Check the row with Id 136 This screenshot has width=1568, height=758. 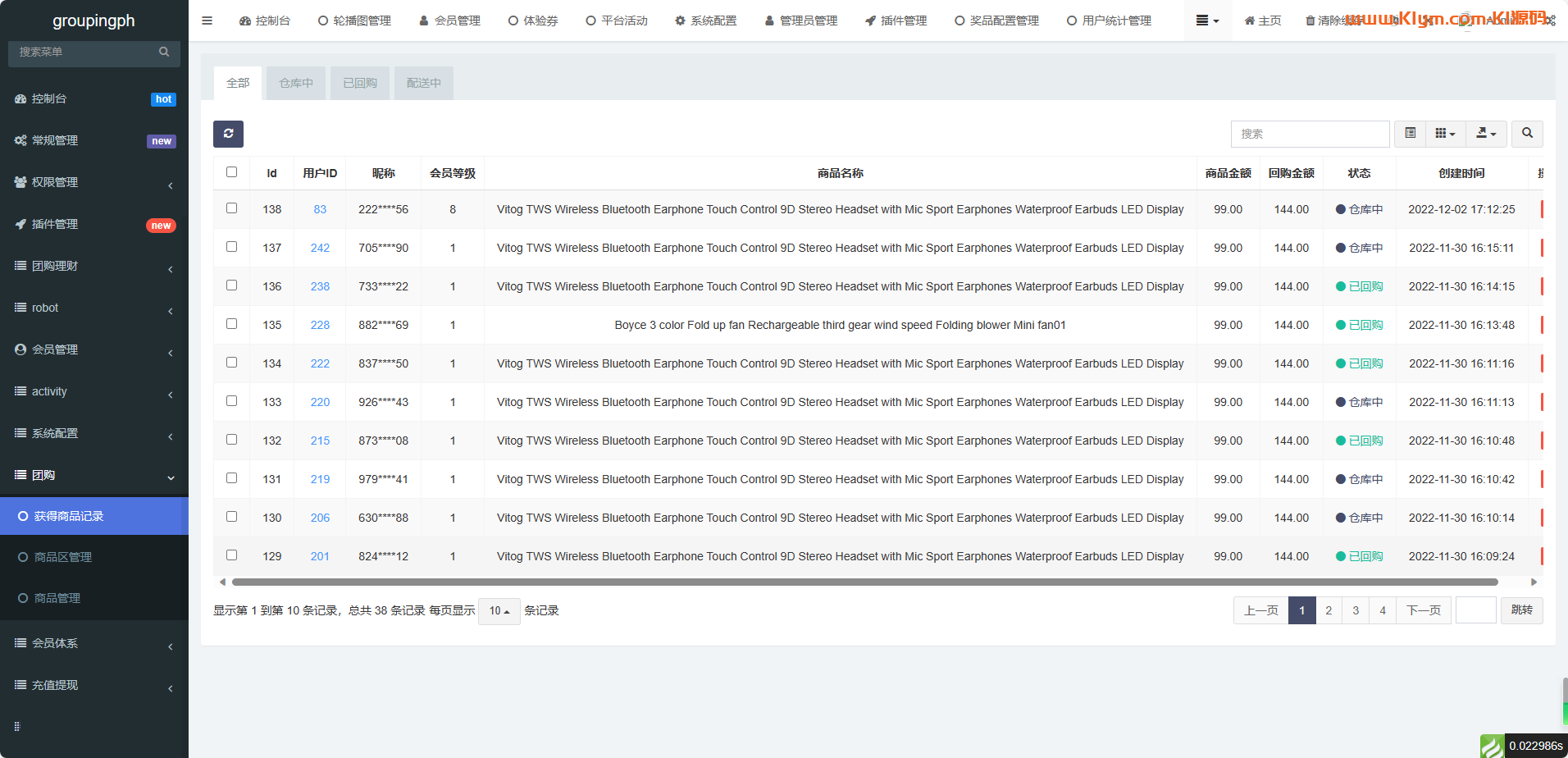pos(231,285)
